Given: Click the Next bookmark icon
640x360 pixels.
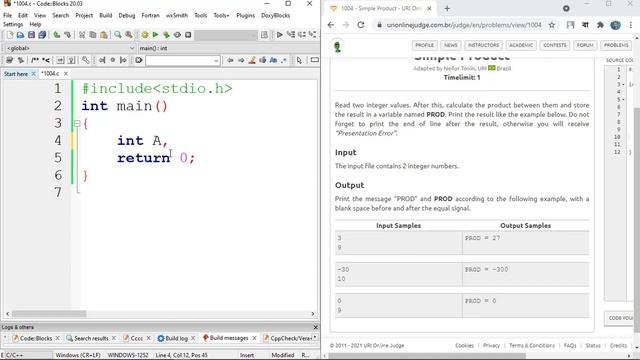Looking at the screenshot, I should coord(123,60).
